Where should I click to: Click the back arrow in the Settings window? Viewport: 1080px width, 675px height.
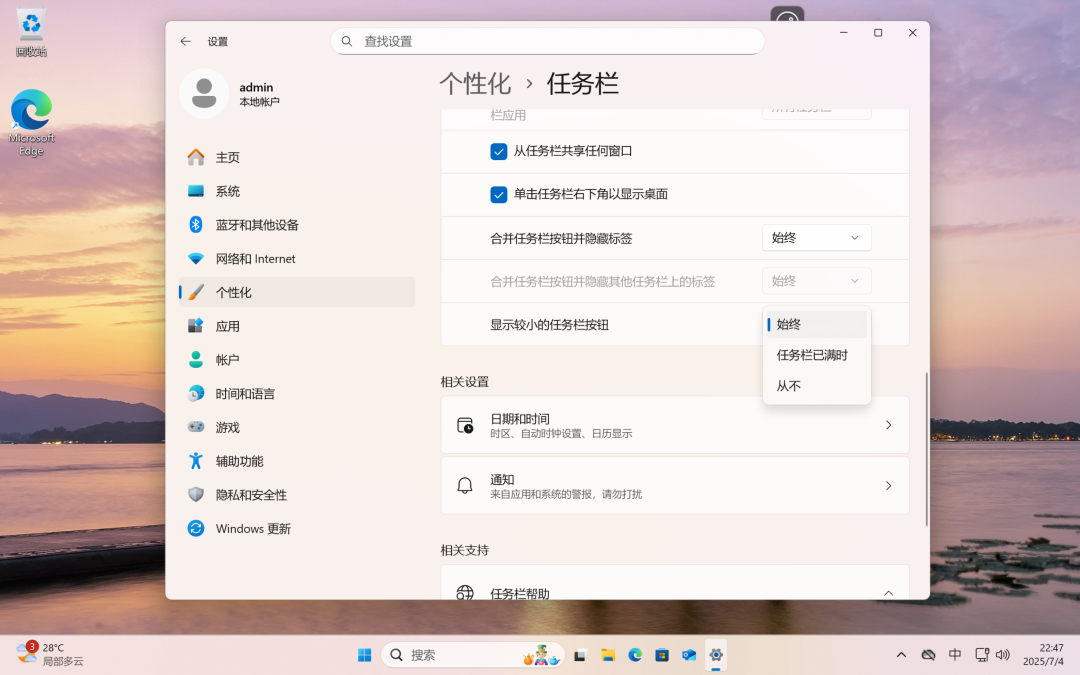[185, 41]
